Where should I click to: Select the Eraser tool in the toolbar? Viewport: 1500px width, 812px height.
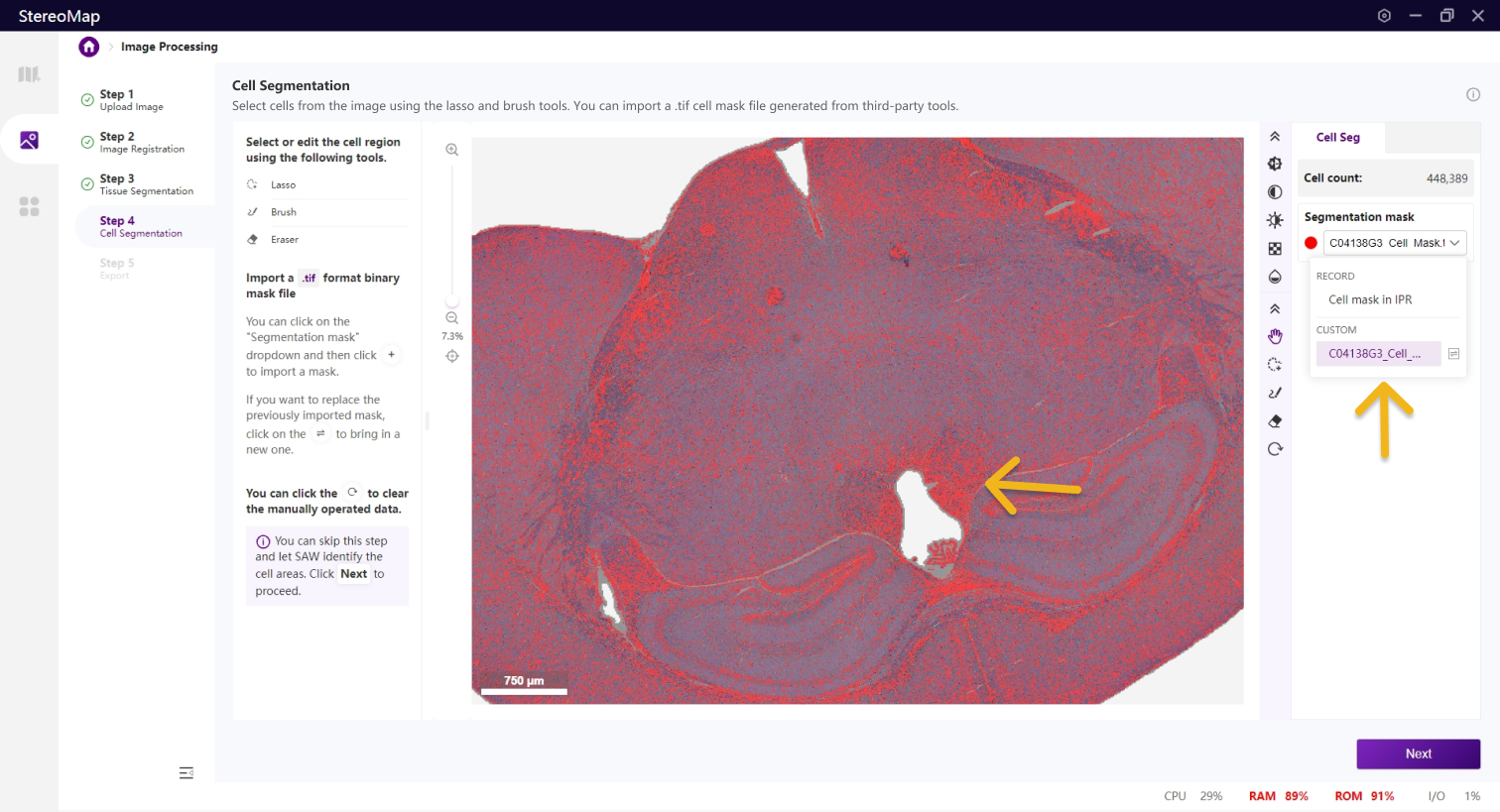coord(1275,421)
